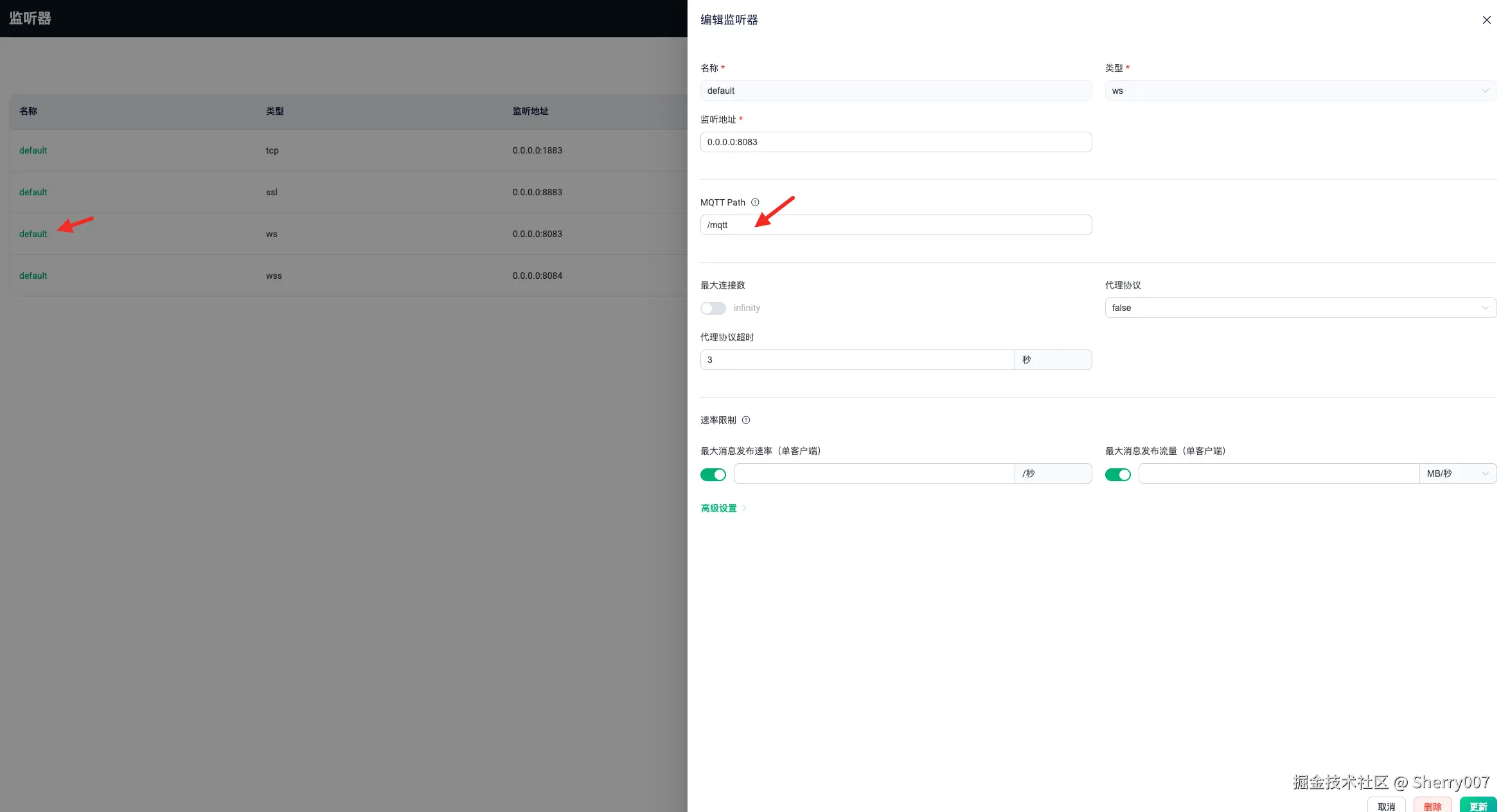This screenshot has height=812, width=1510.
Task: Close the edit listener panel
Action: point(1486,20)
